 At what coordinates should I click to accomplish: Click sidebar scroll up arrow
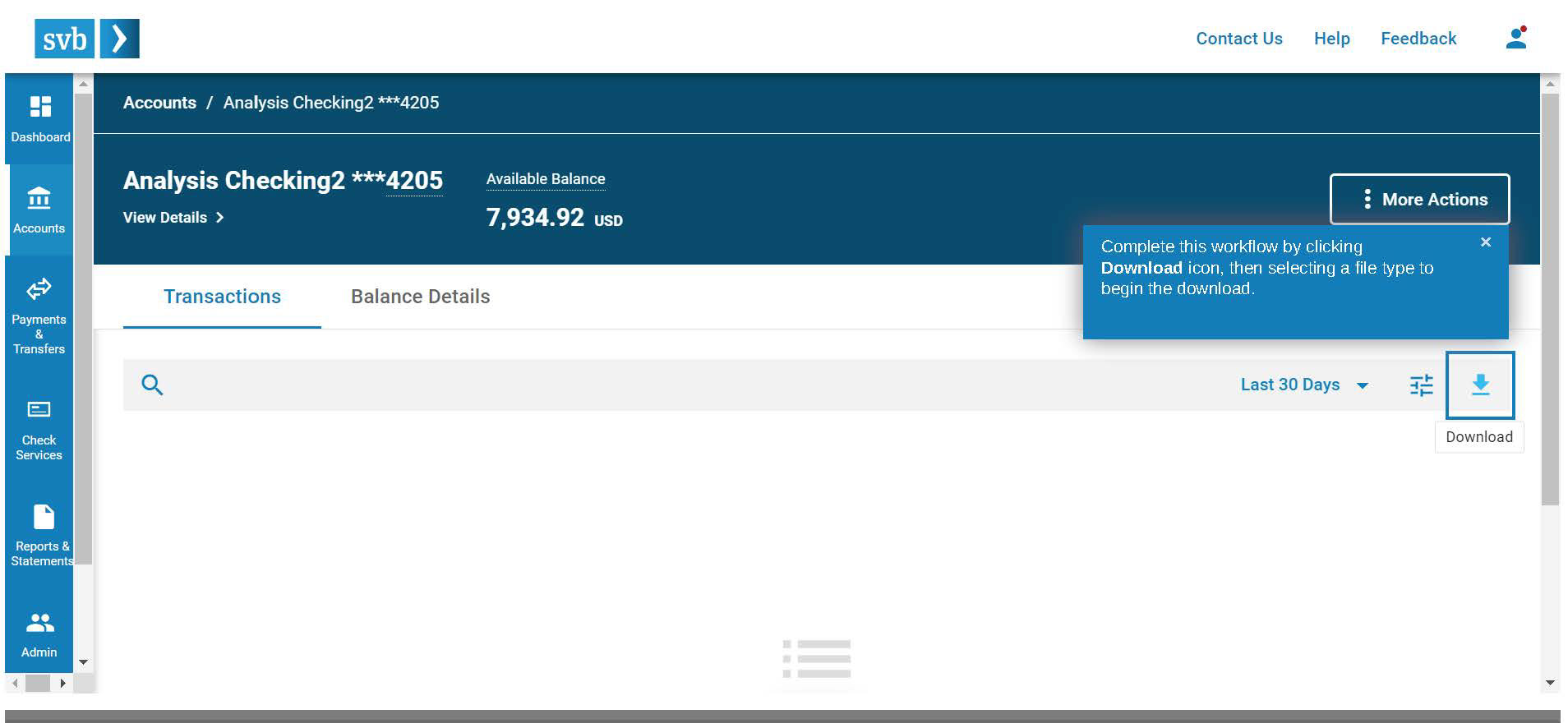point(83,84)
